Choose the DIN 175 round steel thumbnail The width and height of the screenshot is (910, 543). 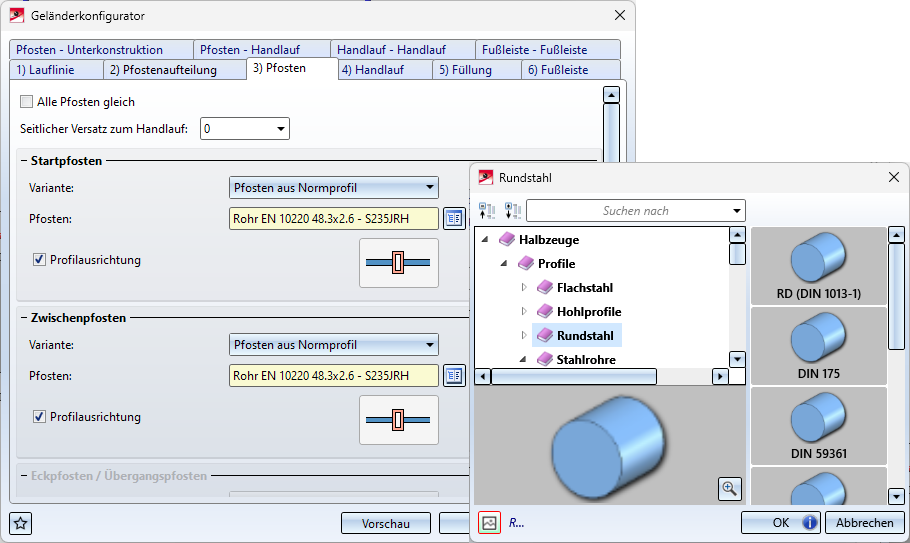[x=818, y=346]
